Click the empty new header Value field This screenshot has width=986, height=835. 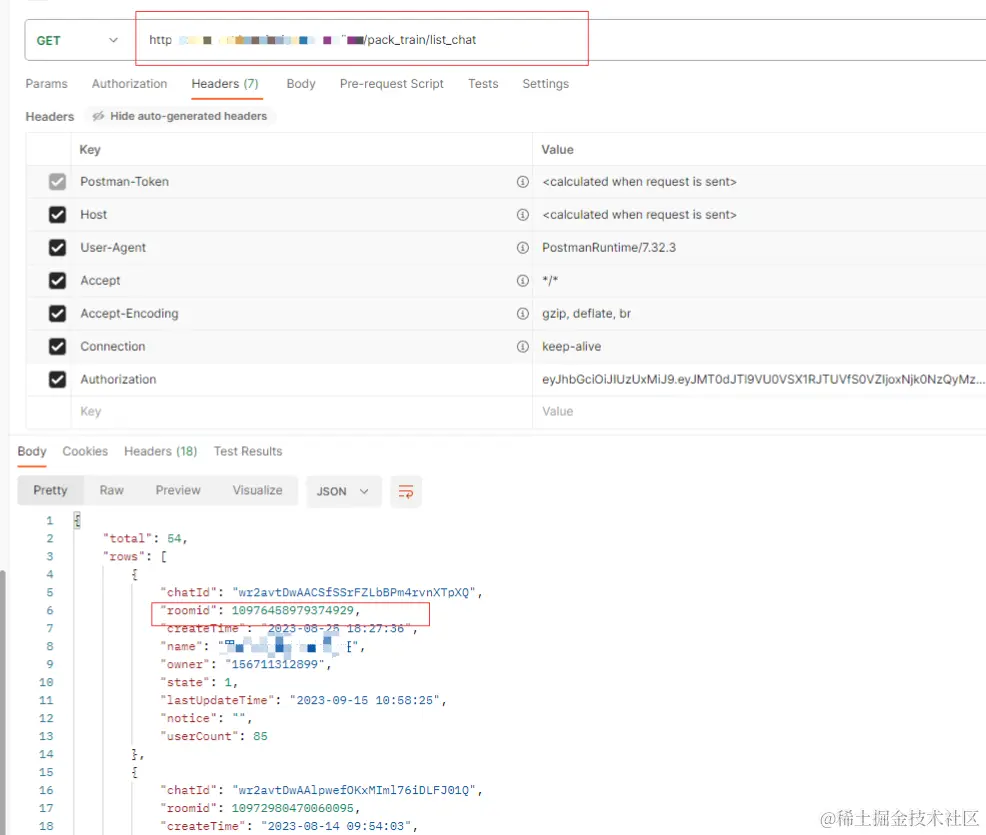pyautogui.click(x=759, y=412)
